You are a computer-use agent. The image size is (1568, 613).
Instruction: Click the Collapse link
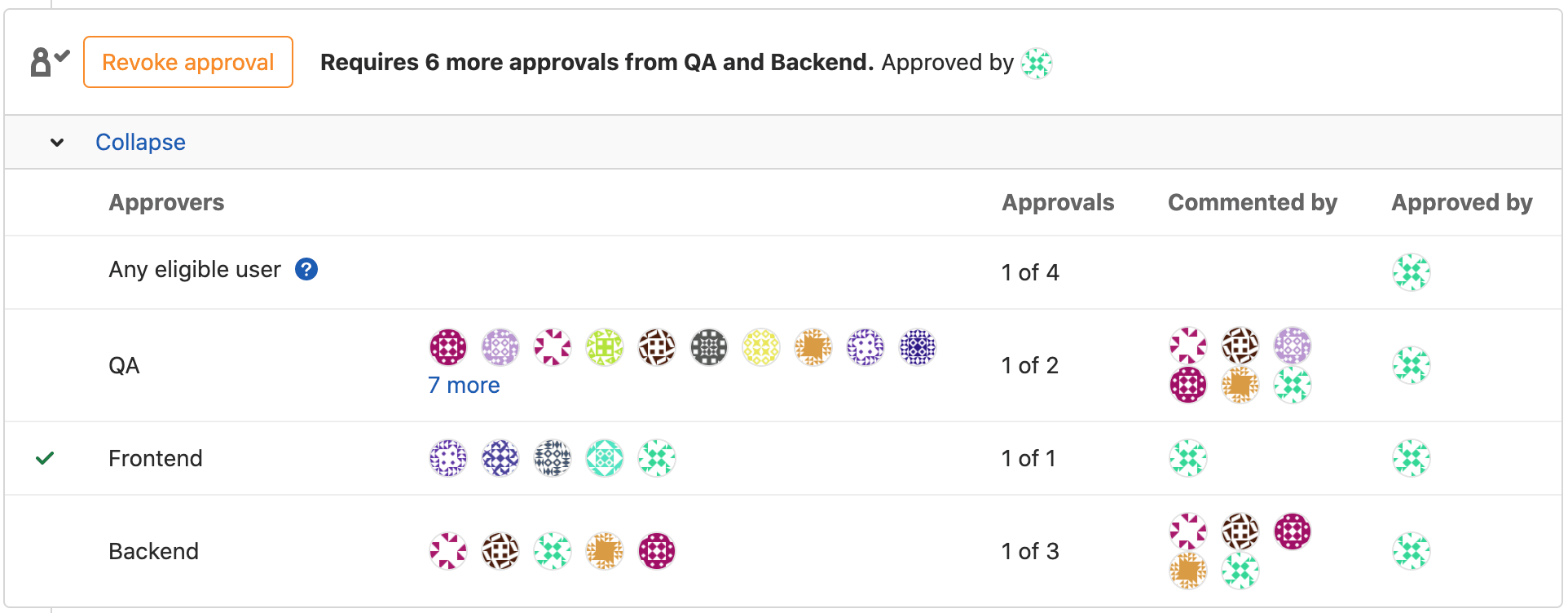pos(140,142)
